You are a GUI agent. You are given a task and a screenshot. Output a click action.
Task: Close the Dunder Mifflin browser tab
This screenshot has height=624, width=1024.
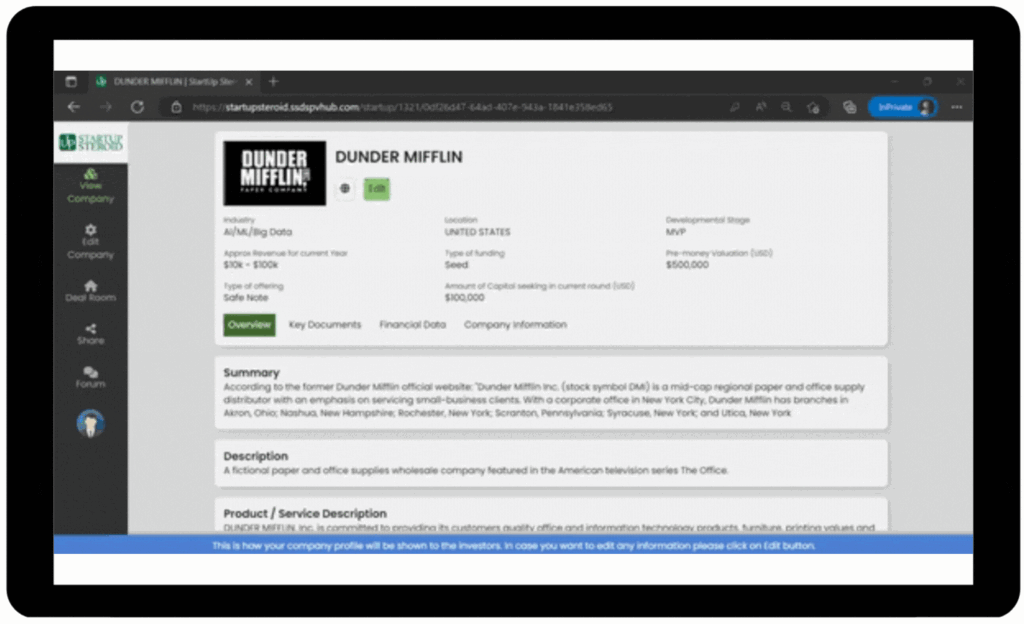click(249, 82)
